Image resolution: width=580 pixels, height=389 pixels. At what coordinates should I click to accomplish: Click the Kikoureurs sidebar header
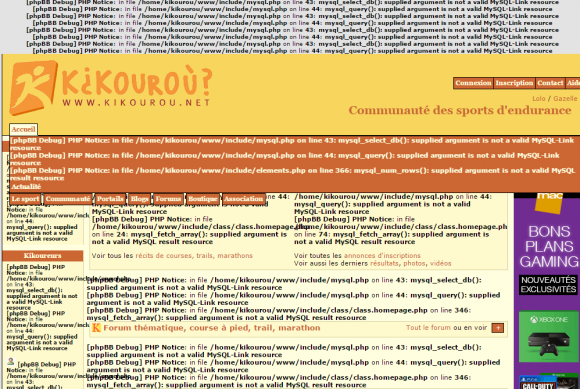(43, 256)
